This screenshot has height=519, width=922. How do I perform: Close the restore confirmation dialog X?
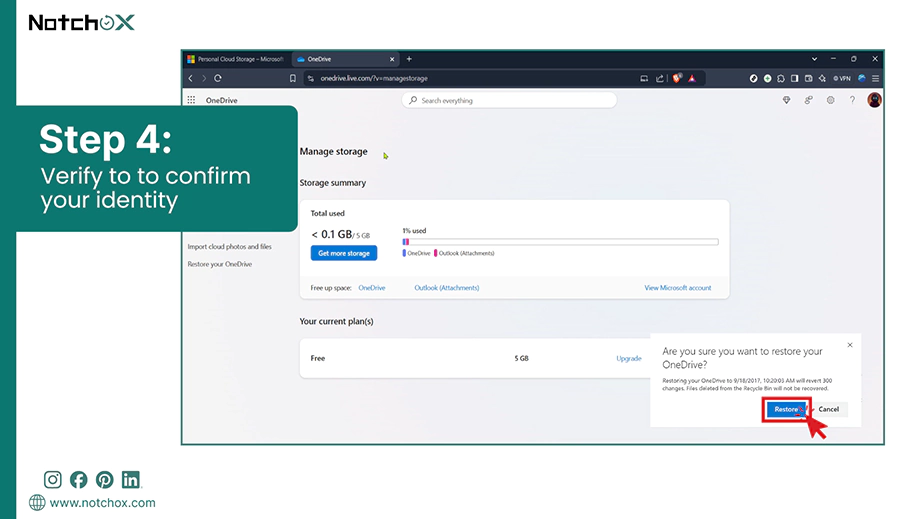pos(850,345)
